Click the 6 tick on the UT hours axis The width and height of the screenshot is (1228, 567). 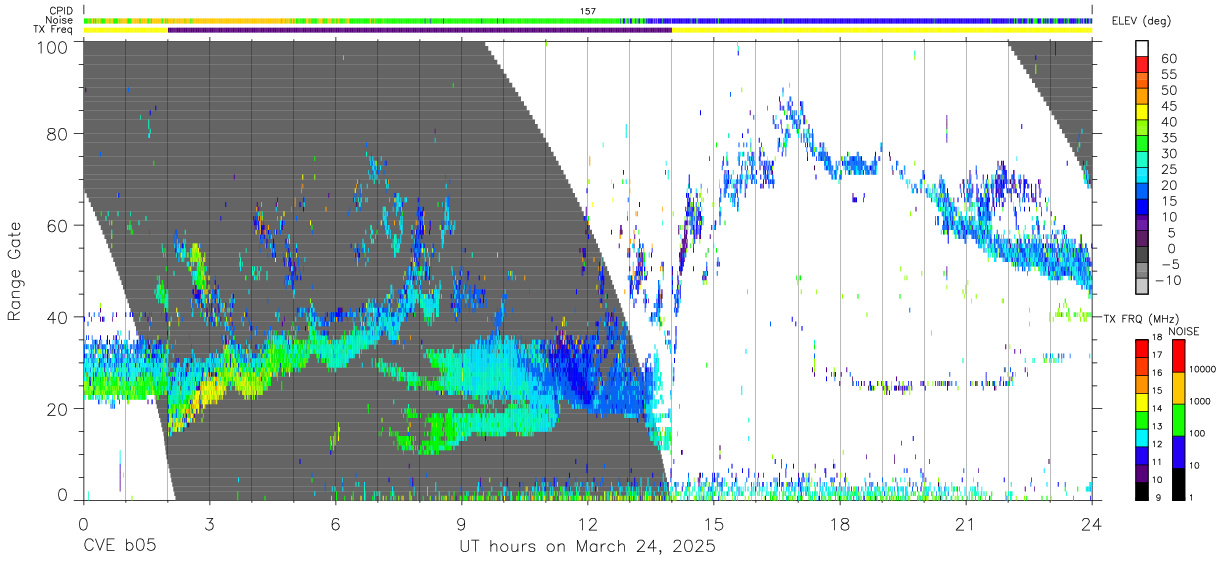pyautogui.click(x=335, y=524)
